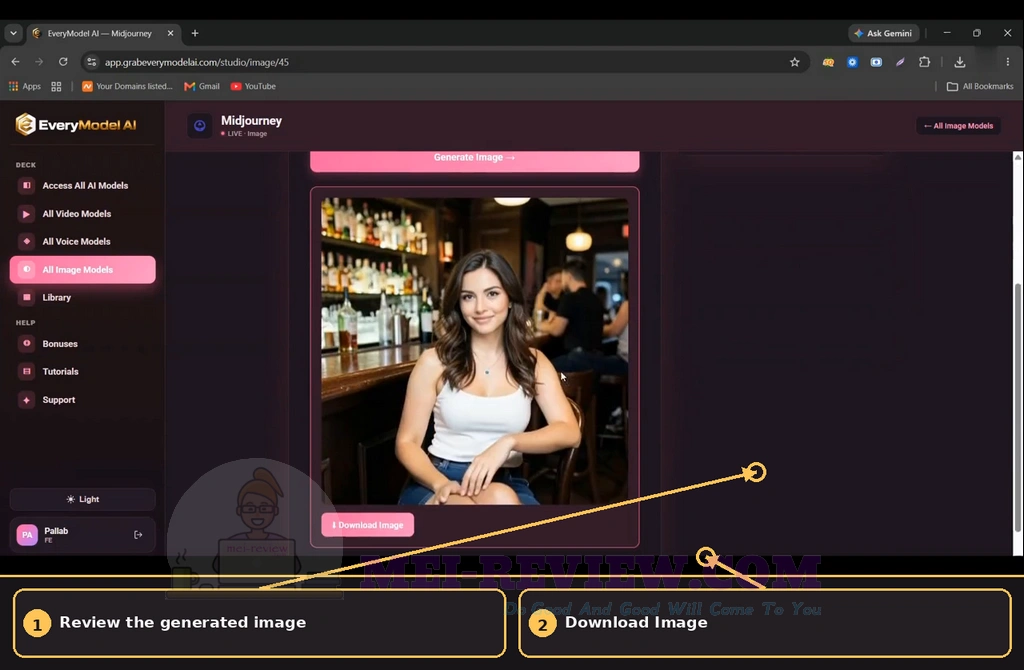Open the Gmail bookmark
The height and width of the screenshot is (670, 1024).
pos(202,86)
